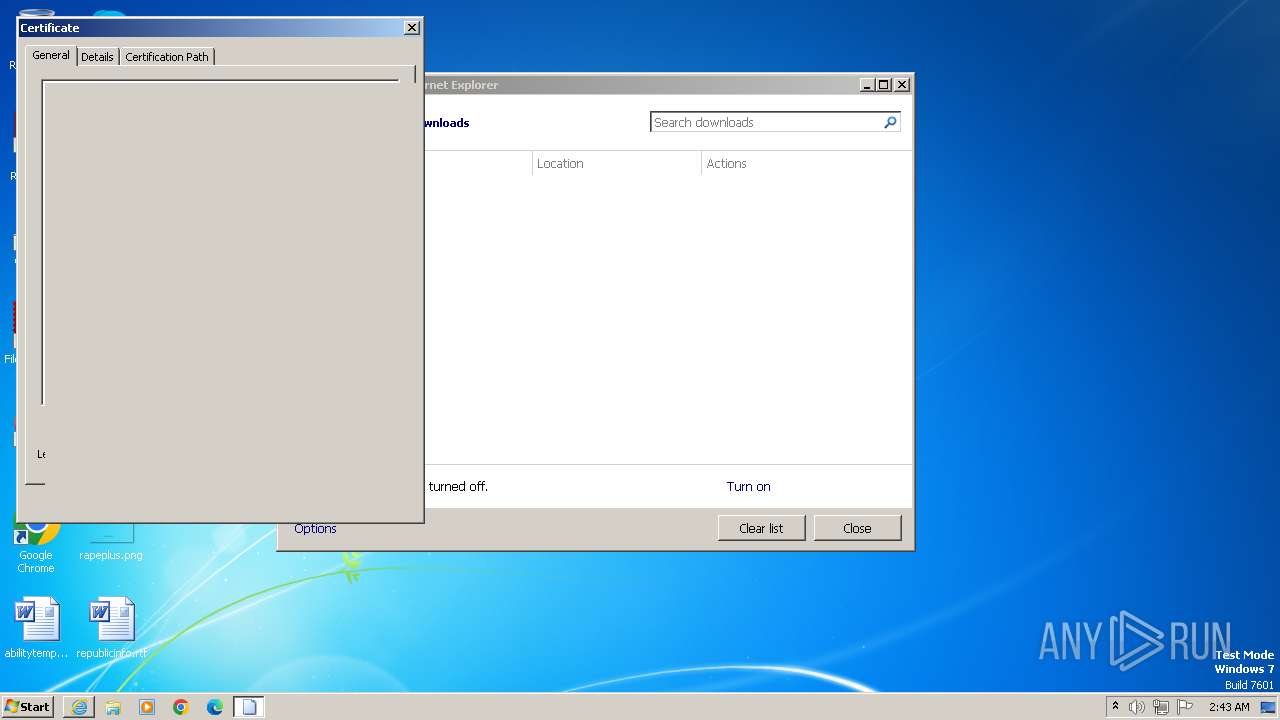Viewport: 1280px width, 720px height.
Task: Open the Options link in downloads window
Action: click(x=315, y=528)
